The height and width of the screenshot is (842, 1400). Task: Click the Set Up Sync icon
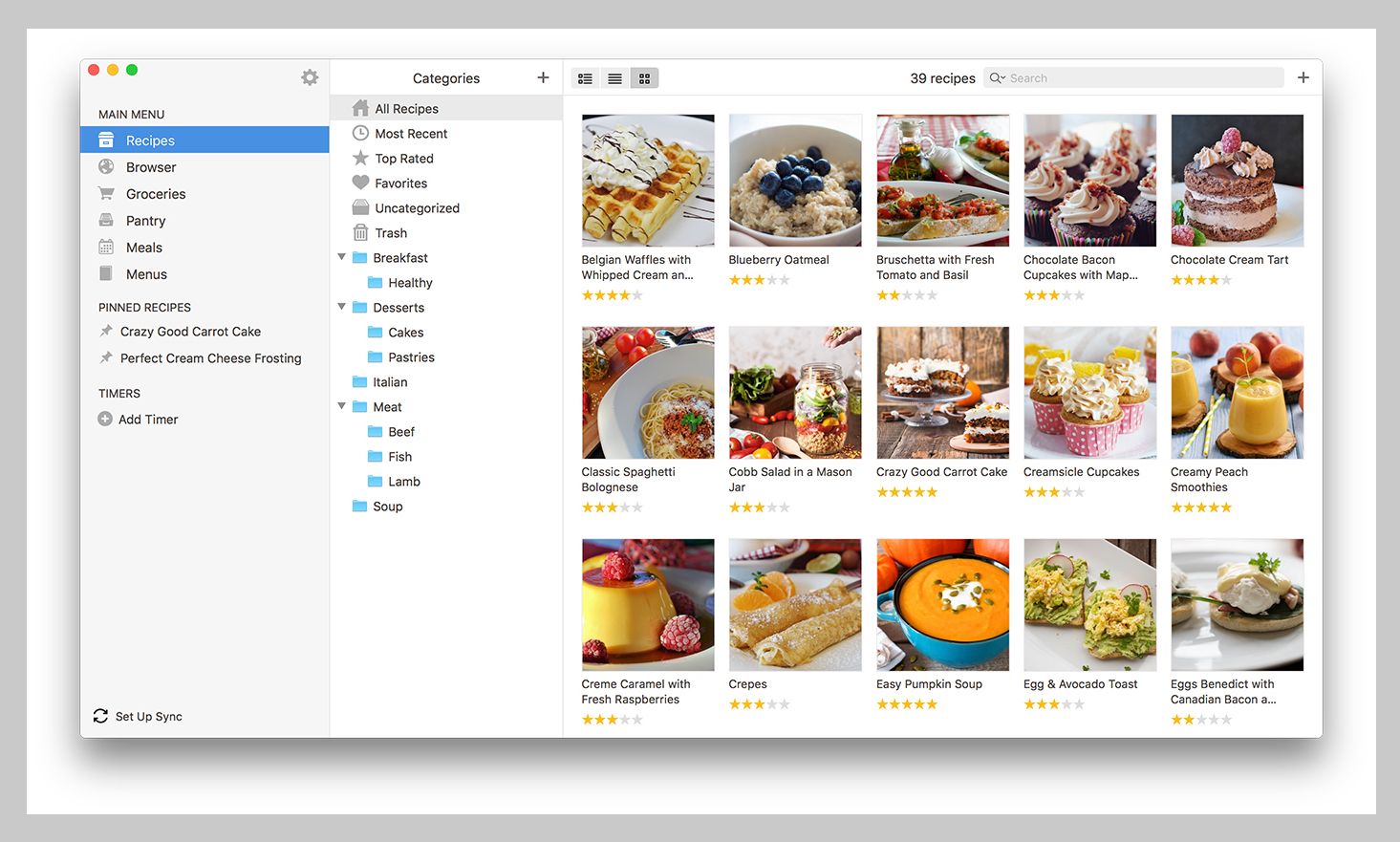(x=100, y=716)
